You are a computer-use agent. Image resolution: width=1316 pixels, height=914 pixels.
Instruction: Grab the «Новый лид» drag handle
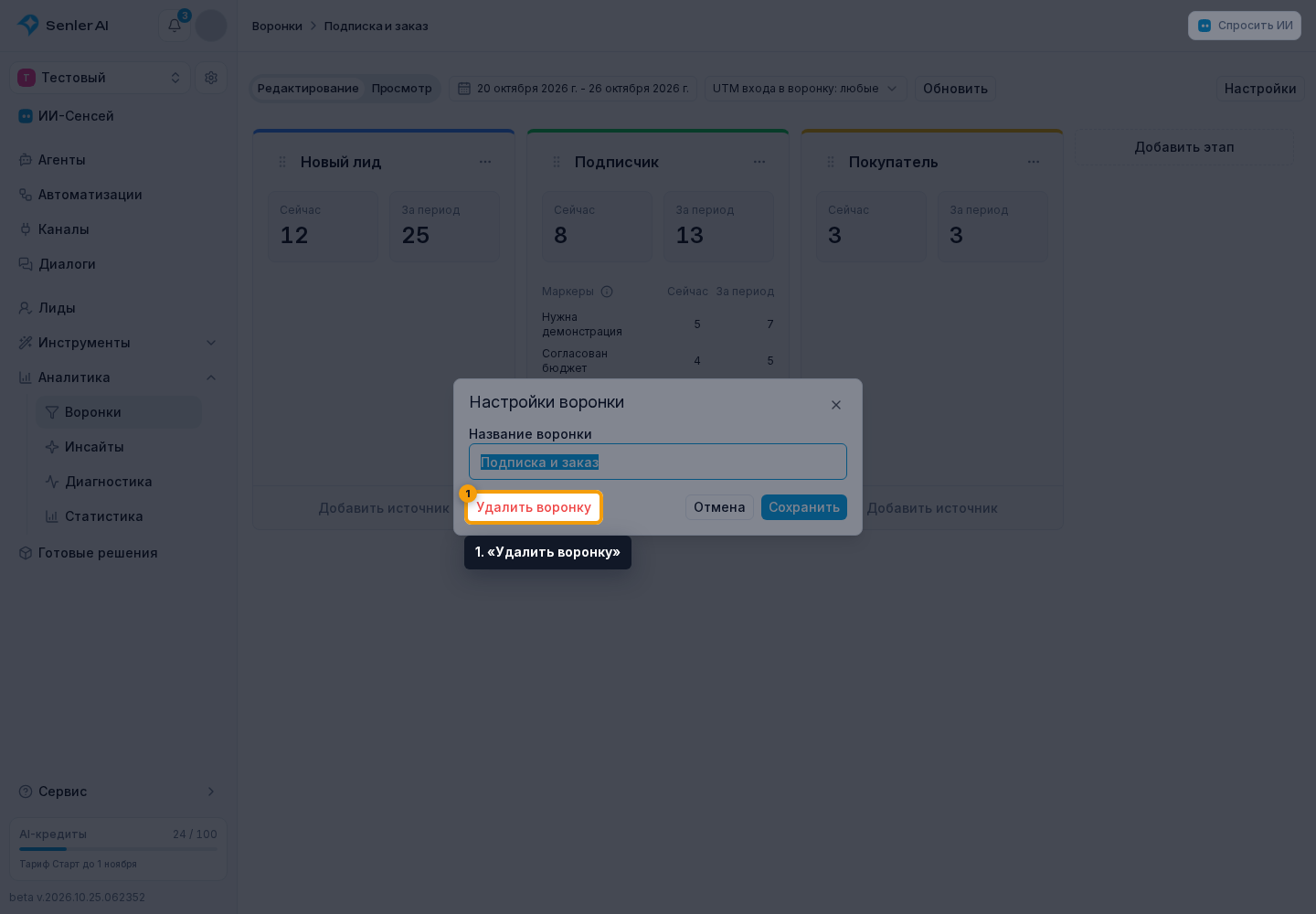point(282,162)
